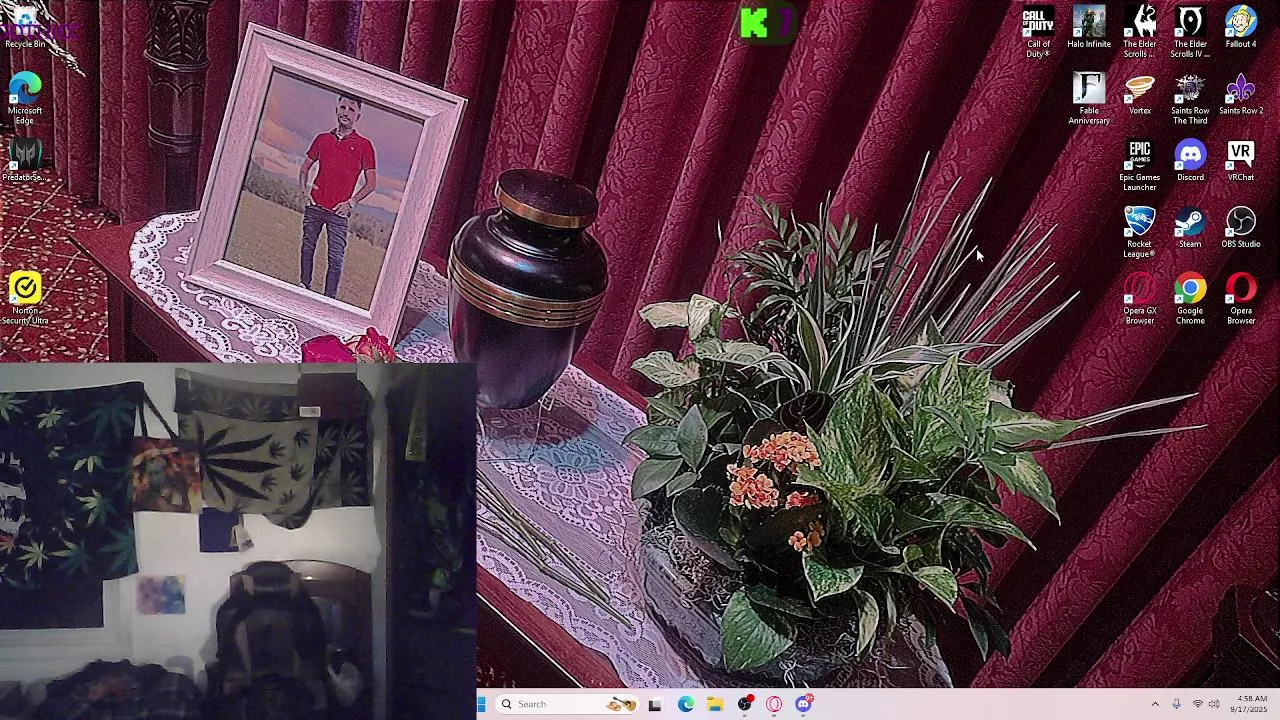Open the Wi-Fi network tray icon
Viewport: 1280px width, 720px height.
[x=1197, y=704]
